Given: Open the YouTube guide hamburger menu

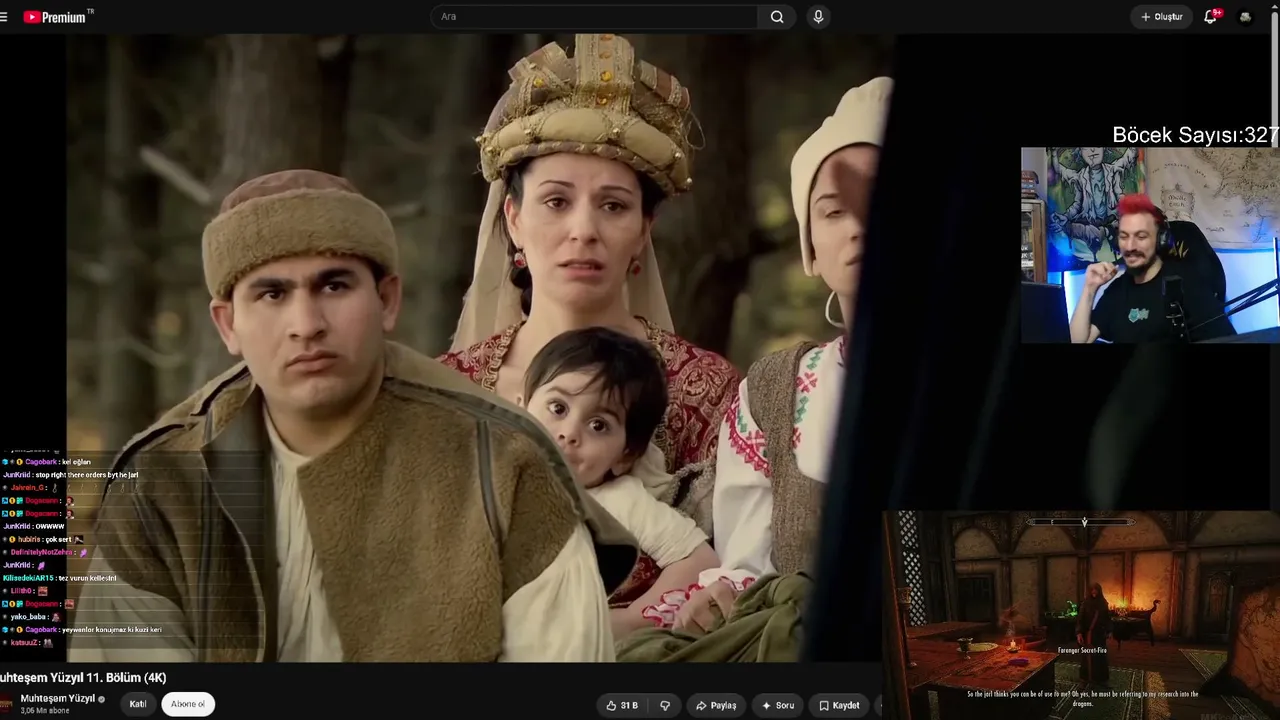Looking at the screenshot, I should pyautogui.click(x=4, y=17).
